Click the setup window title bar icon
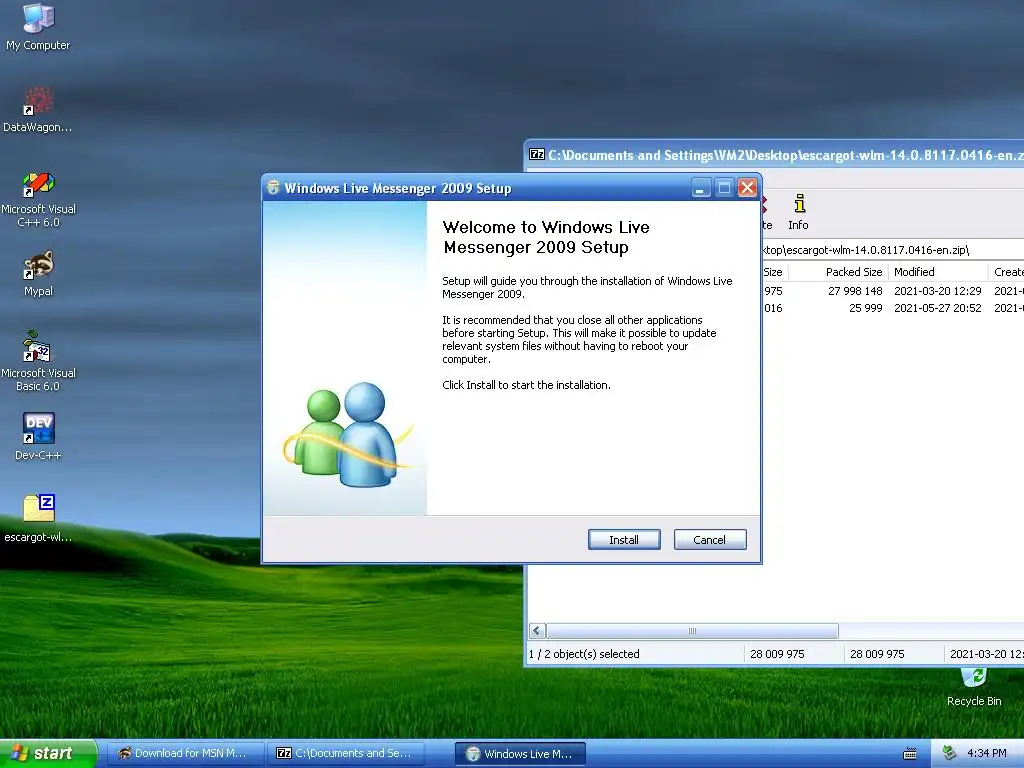 (x=274, y=187)
